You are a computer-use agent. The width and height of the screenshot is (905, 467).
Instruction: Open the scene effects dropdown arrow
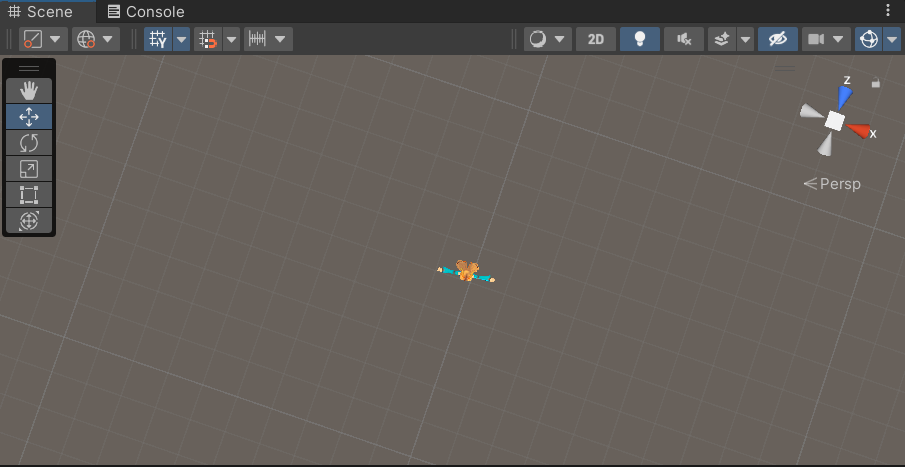[746, 39]
